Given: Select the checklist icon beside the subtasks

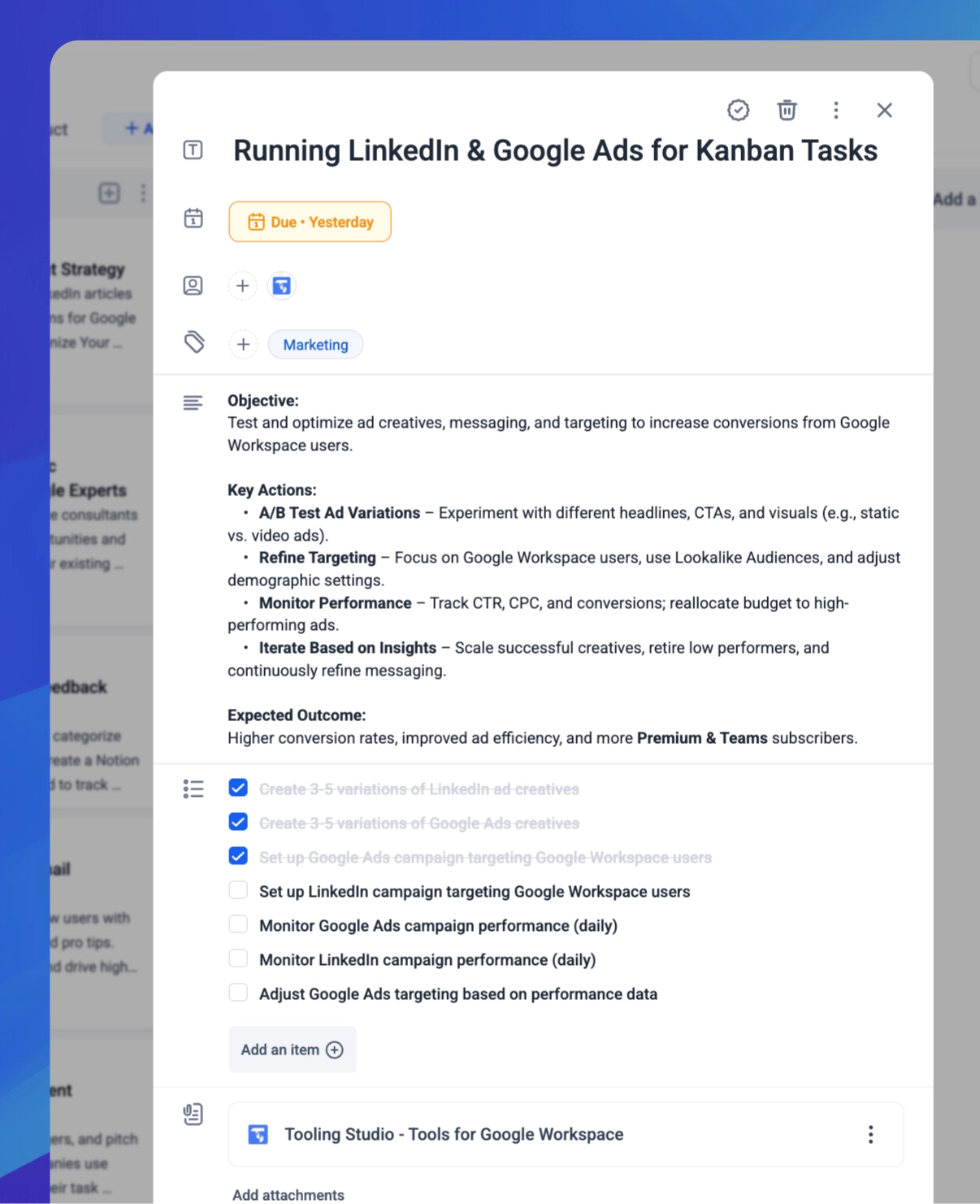Looking at the screenshot, I should 193,788.
